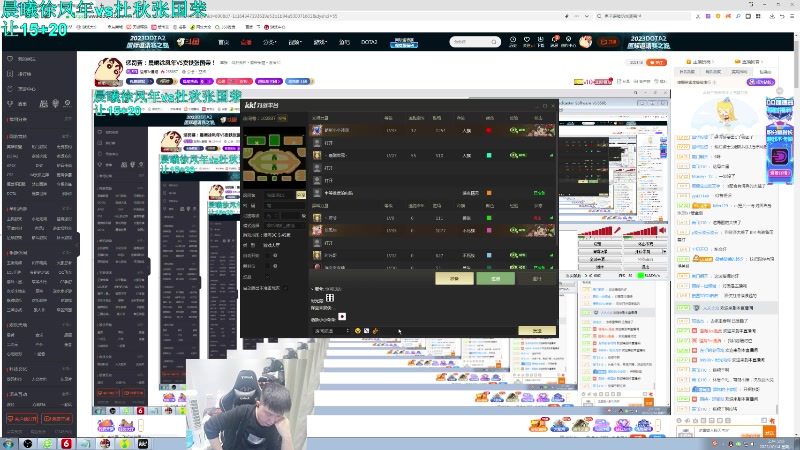Toggle eye icon in red player's row
The height and width of the screenshot is (450, 800).
pos(514,130)
